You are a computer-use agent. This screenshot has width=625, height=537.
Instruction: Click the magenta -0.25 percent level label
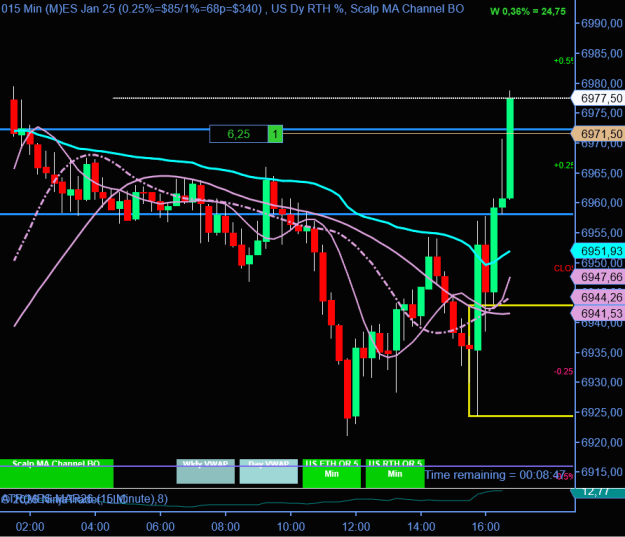pyautogui.click(x=564, y=372)
